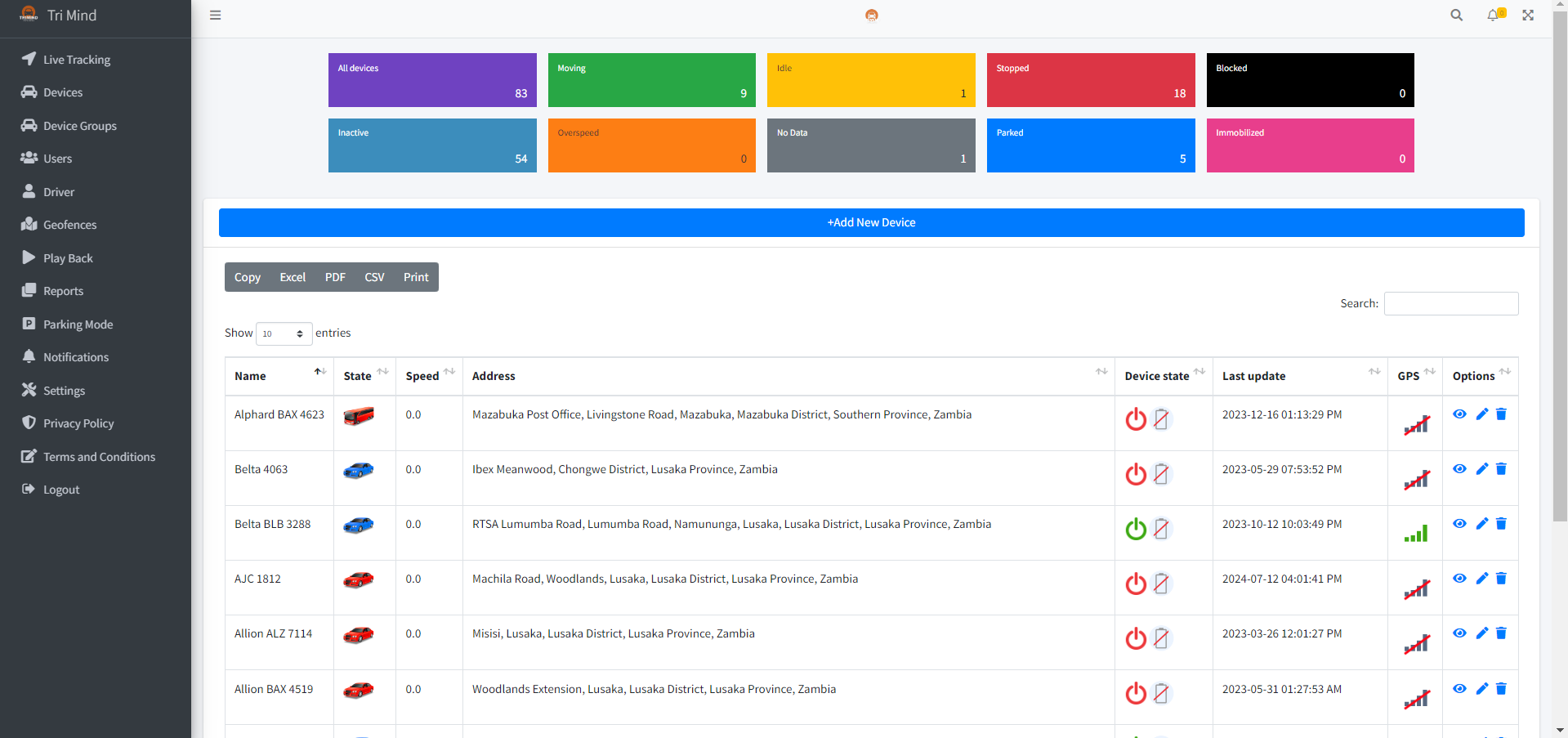
Task: Open Notifications from the sidebar
Action: click(76, 356)
